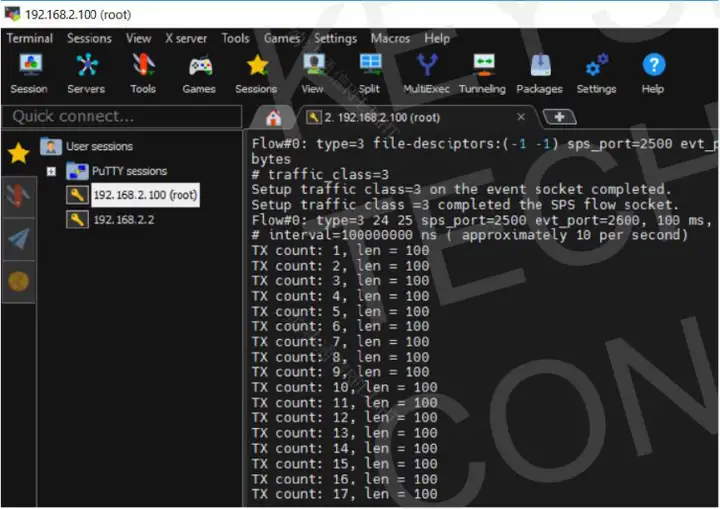Select the star sidebar Sessions icon
Screen dimensions: 720x509
pyautogui.click(x=18, y=153)
